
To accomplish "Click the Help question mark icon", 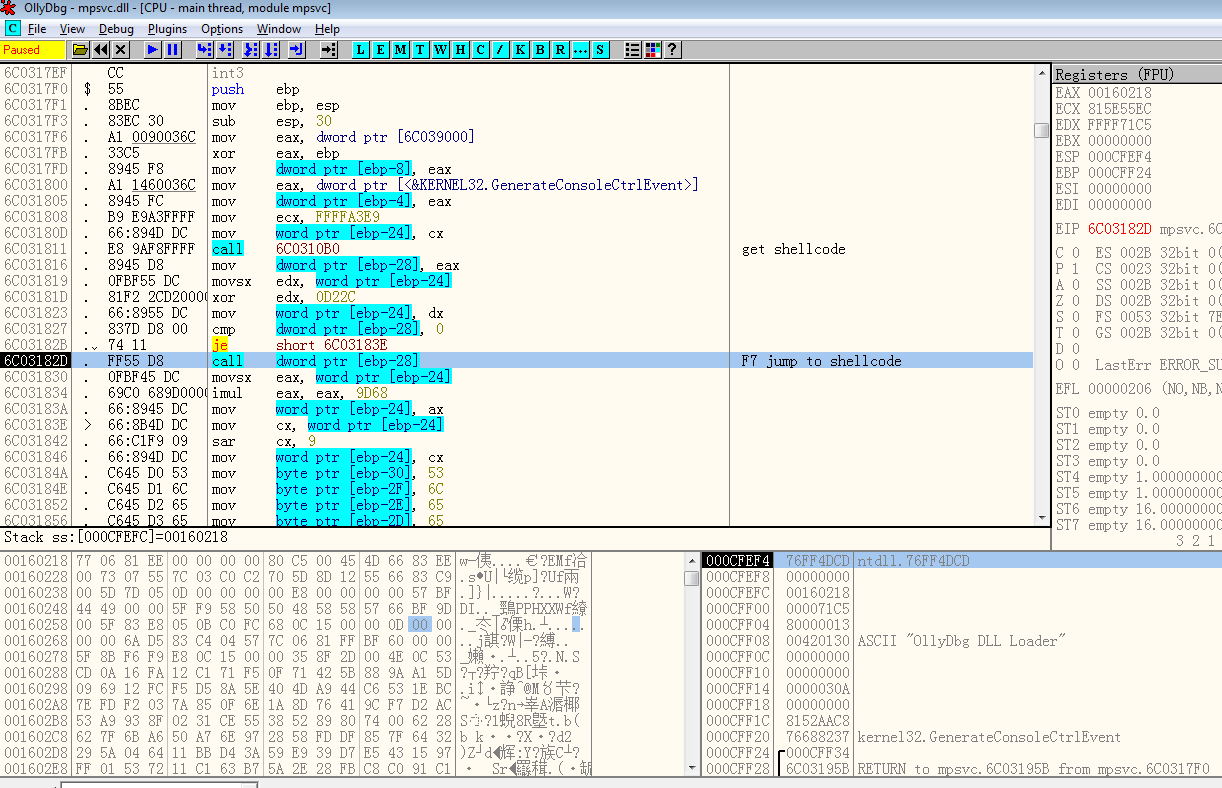I will (672, 49).
